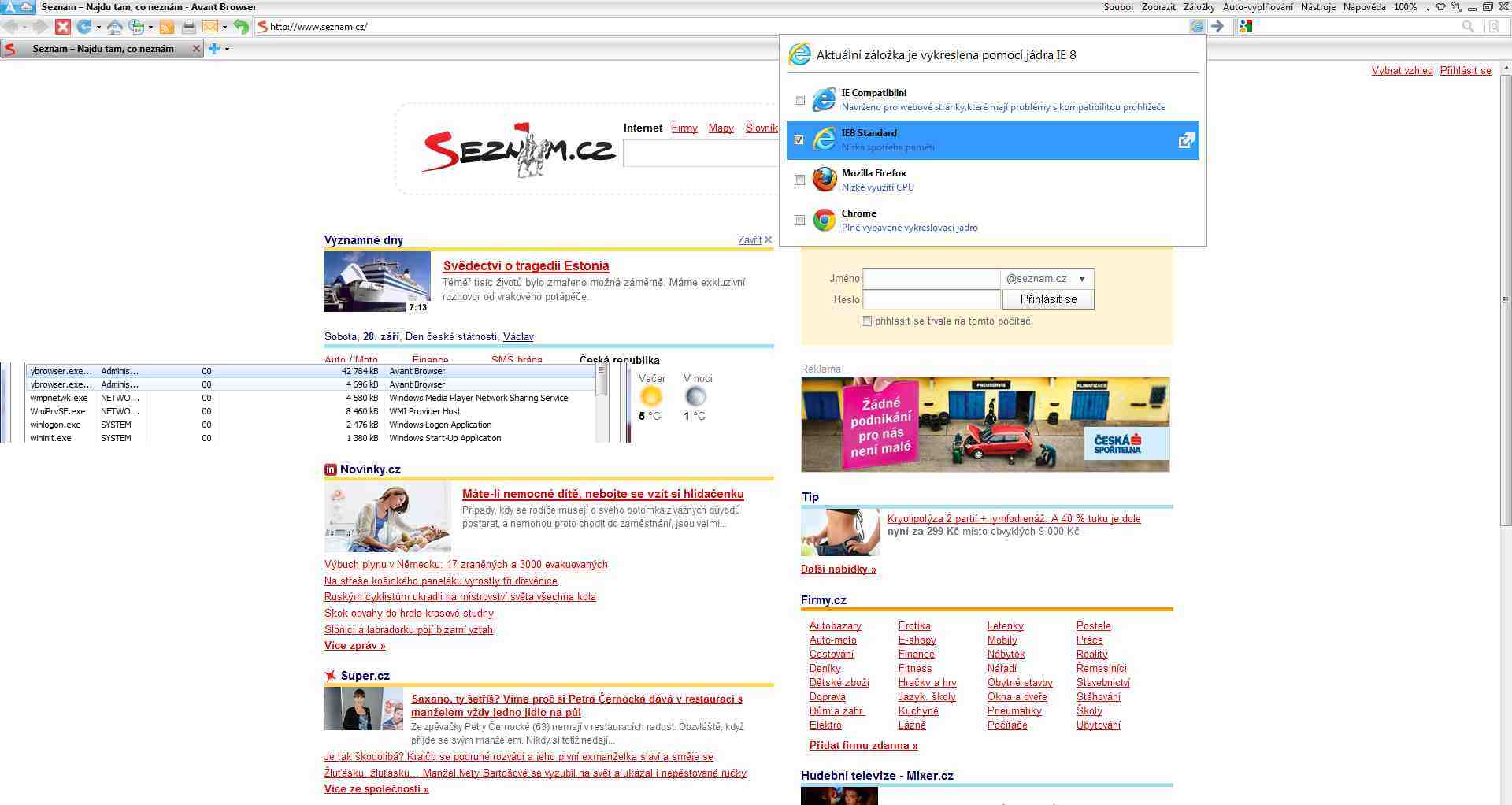Open the 'Další nabídky »' link
This screenshot has width=1512, height=805.
point(839,569)
